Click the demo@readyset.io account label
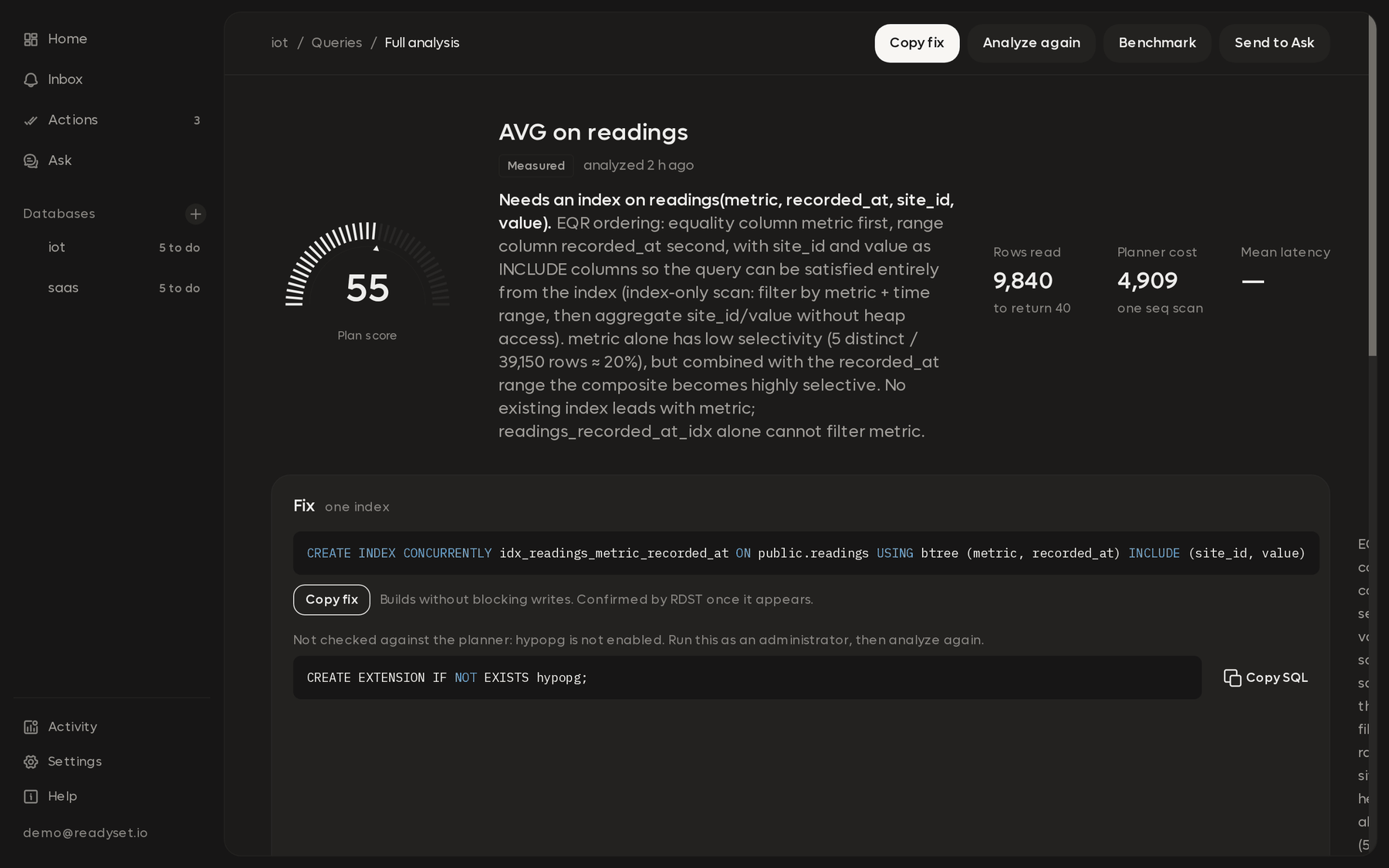1389x868 pixels. coord(85,833)
